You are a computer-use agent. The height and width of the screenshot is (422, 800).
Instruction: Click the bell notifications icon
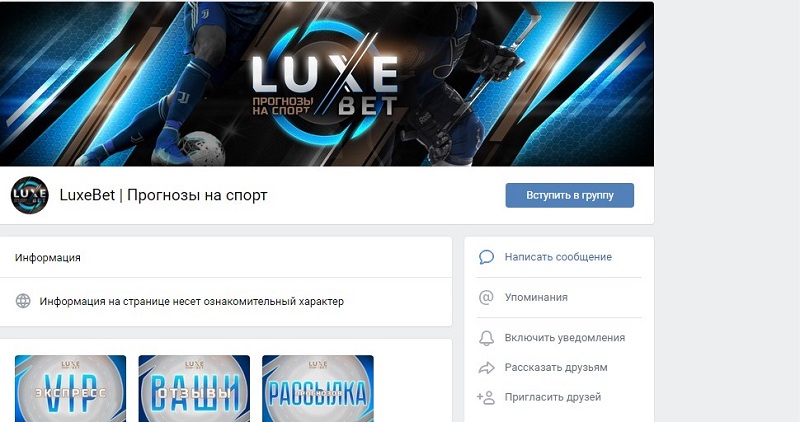[x=486, y=338]
